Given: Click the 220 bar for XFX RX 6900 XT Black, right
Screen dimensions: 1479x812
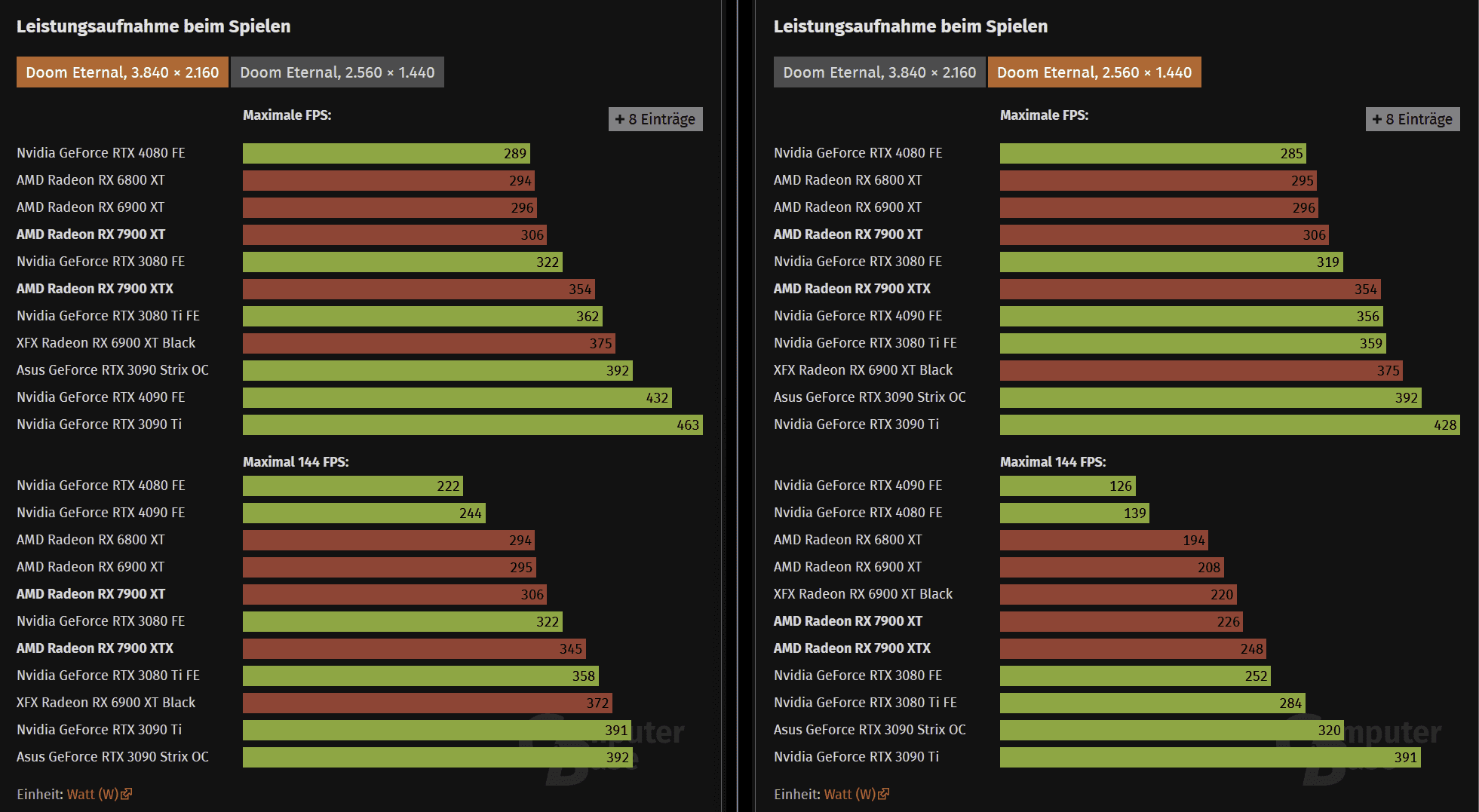Looking at the screenshot, I should pyautogui.click(x=1118, y=594).
